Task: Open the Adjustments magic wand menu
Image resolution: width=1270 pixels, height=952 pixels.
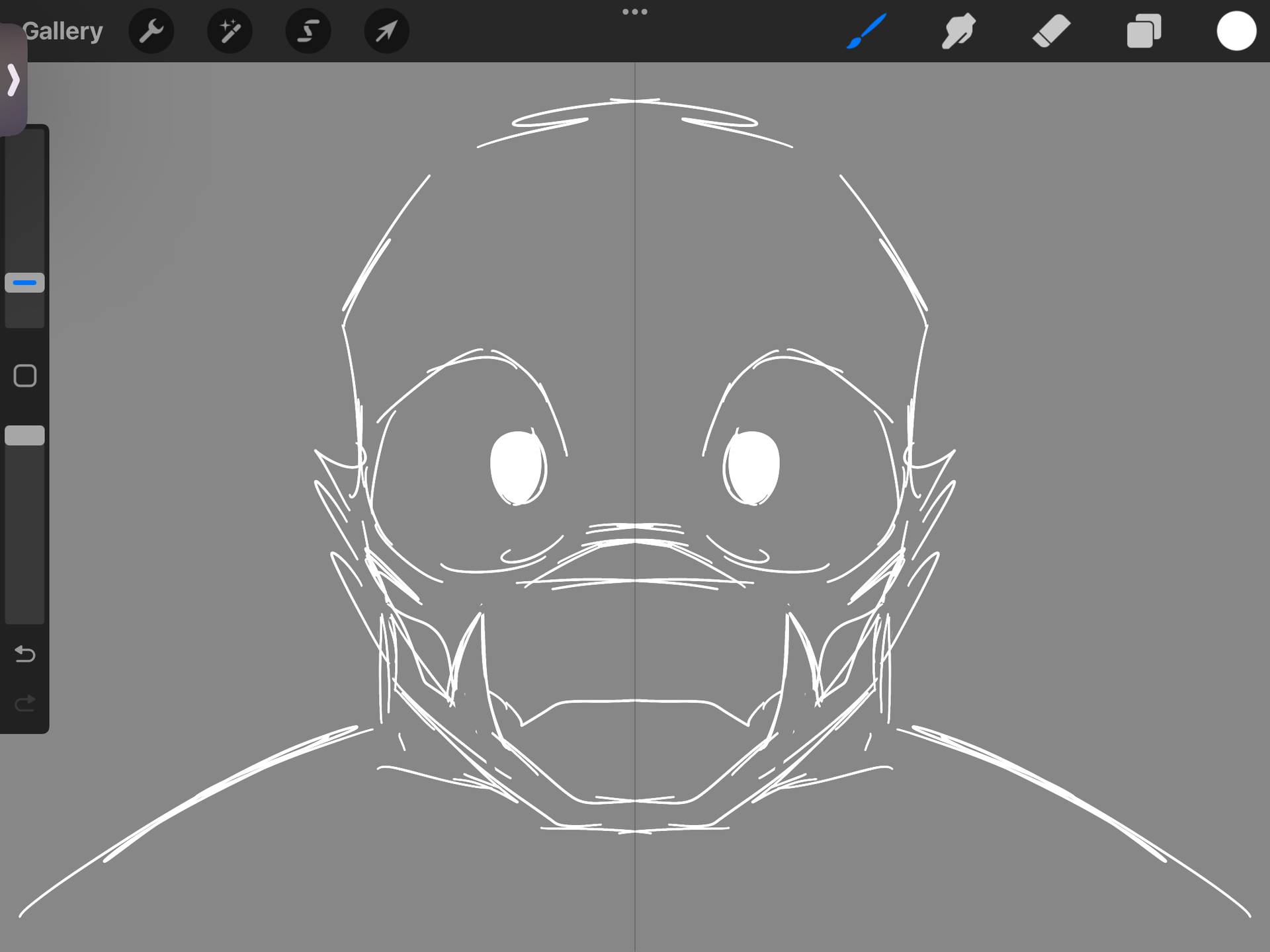Action: [230, 31]
